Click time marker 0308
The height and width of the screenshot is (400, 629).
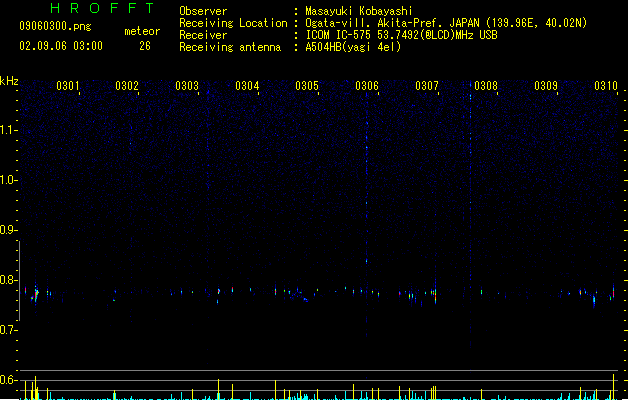coord(486,86)
